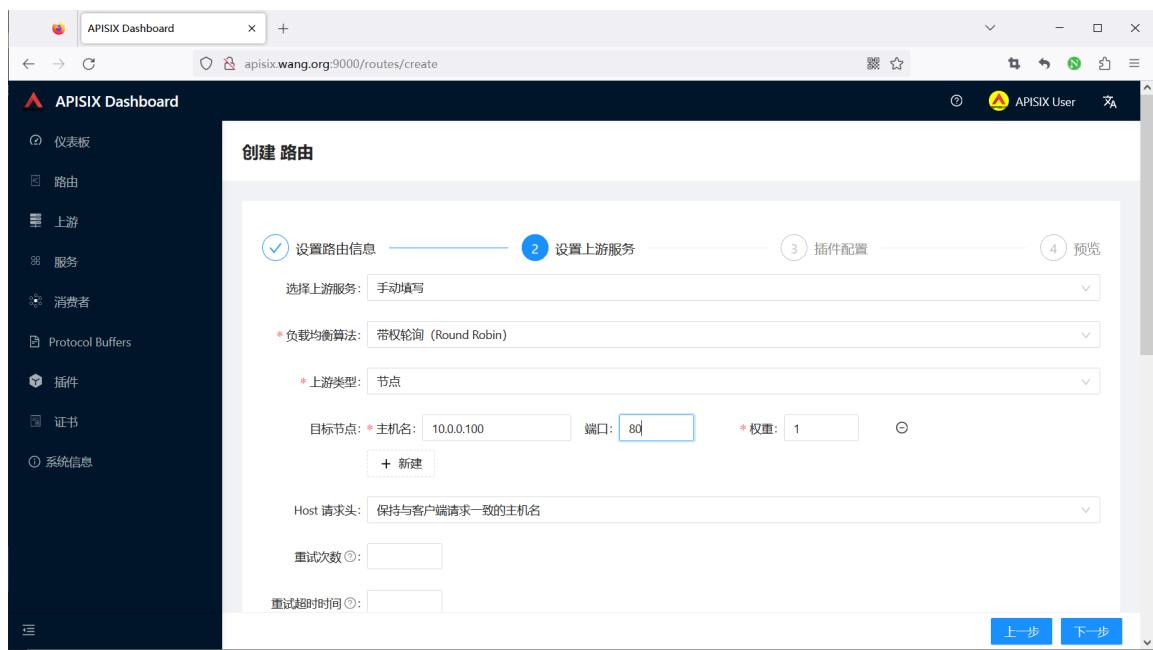Click the browser forward arrow
This screenshot has width=1153, height=650.
click(x=59, y=64)
